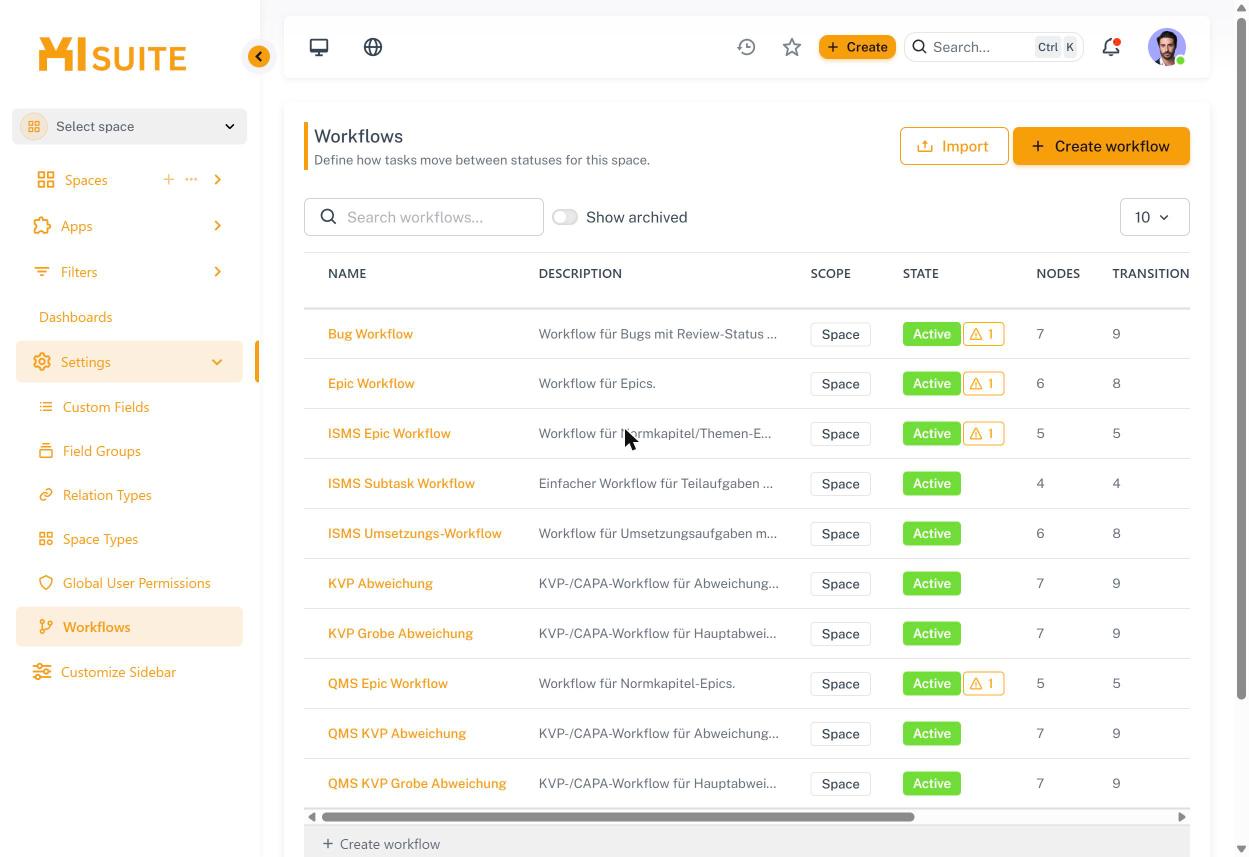Click the Space scope tag of Epic Workflow
Viewport: 1249px width, 857px height.
840,384
